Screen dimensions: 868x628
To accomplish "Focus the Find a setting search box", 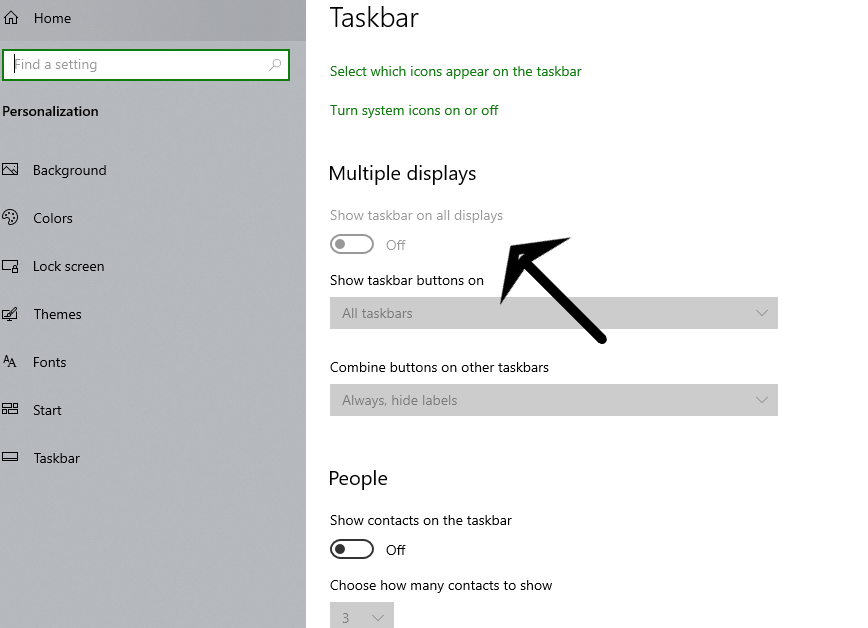I will (146, 65).
